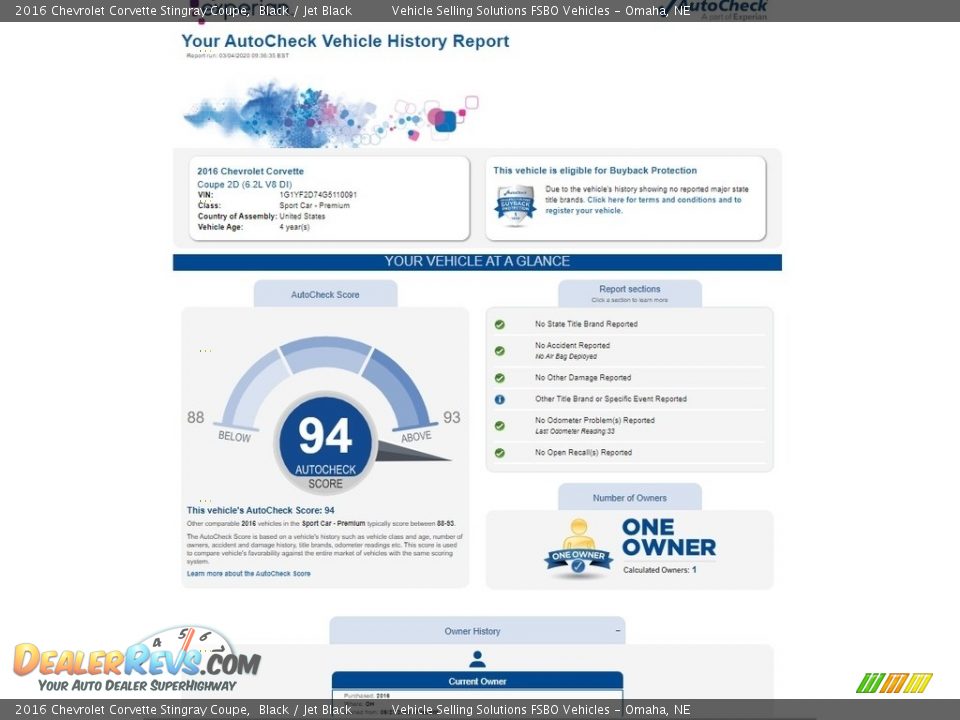Open the AutoCheck Score tab
The width and height of the screenshot is (960, 720).
point(325,294)
